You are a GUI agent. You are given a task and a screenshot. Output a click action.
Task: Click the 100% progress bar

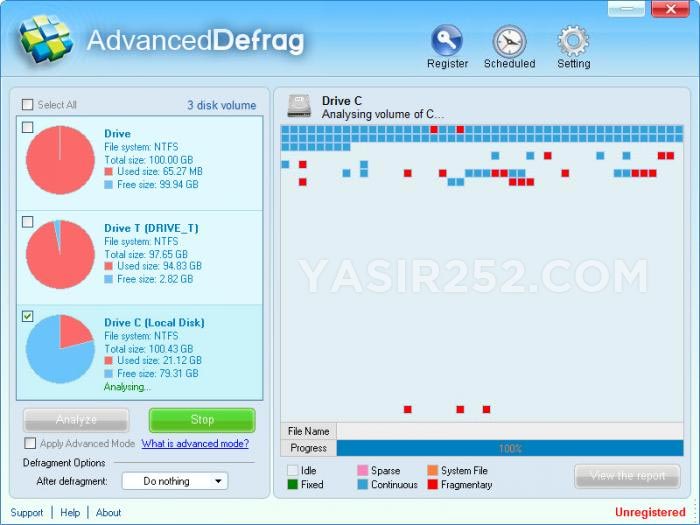pos(510,448)
